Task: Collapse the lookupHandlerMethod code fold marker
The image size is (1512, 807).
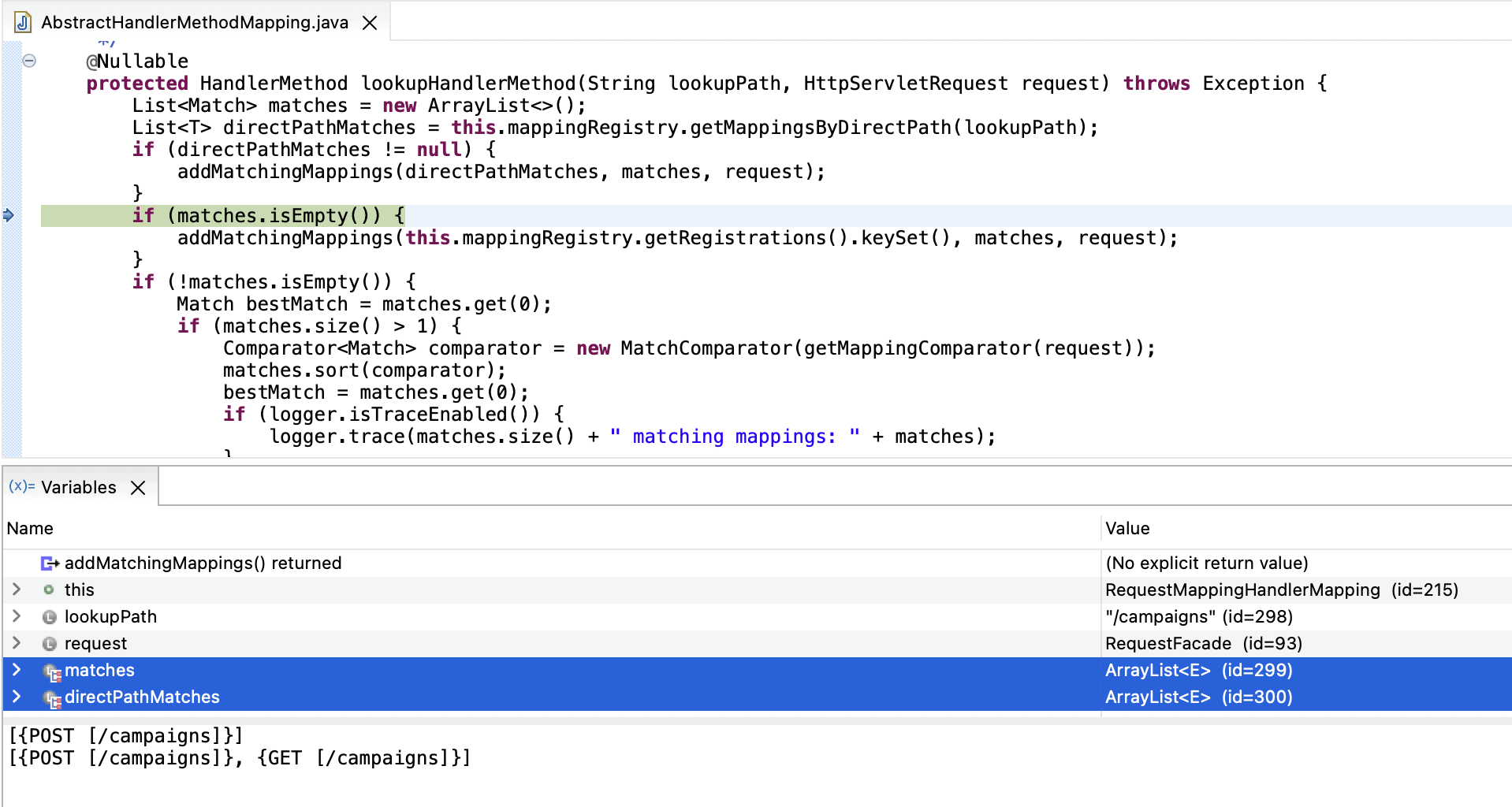Action: (29, 61)
